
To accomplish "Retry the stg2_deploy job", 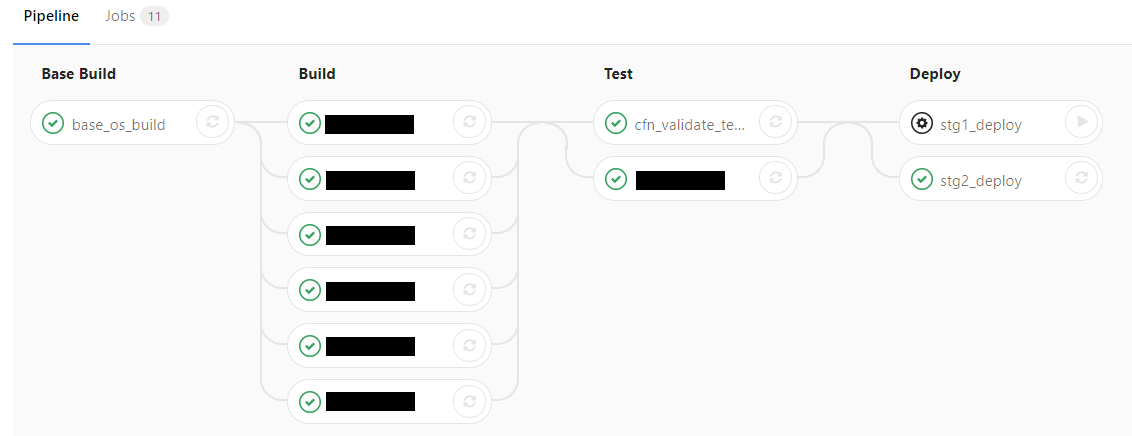I will (x=1081, y=180).
